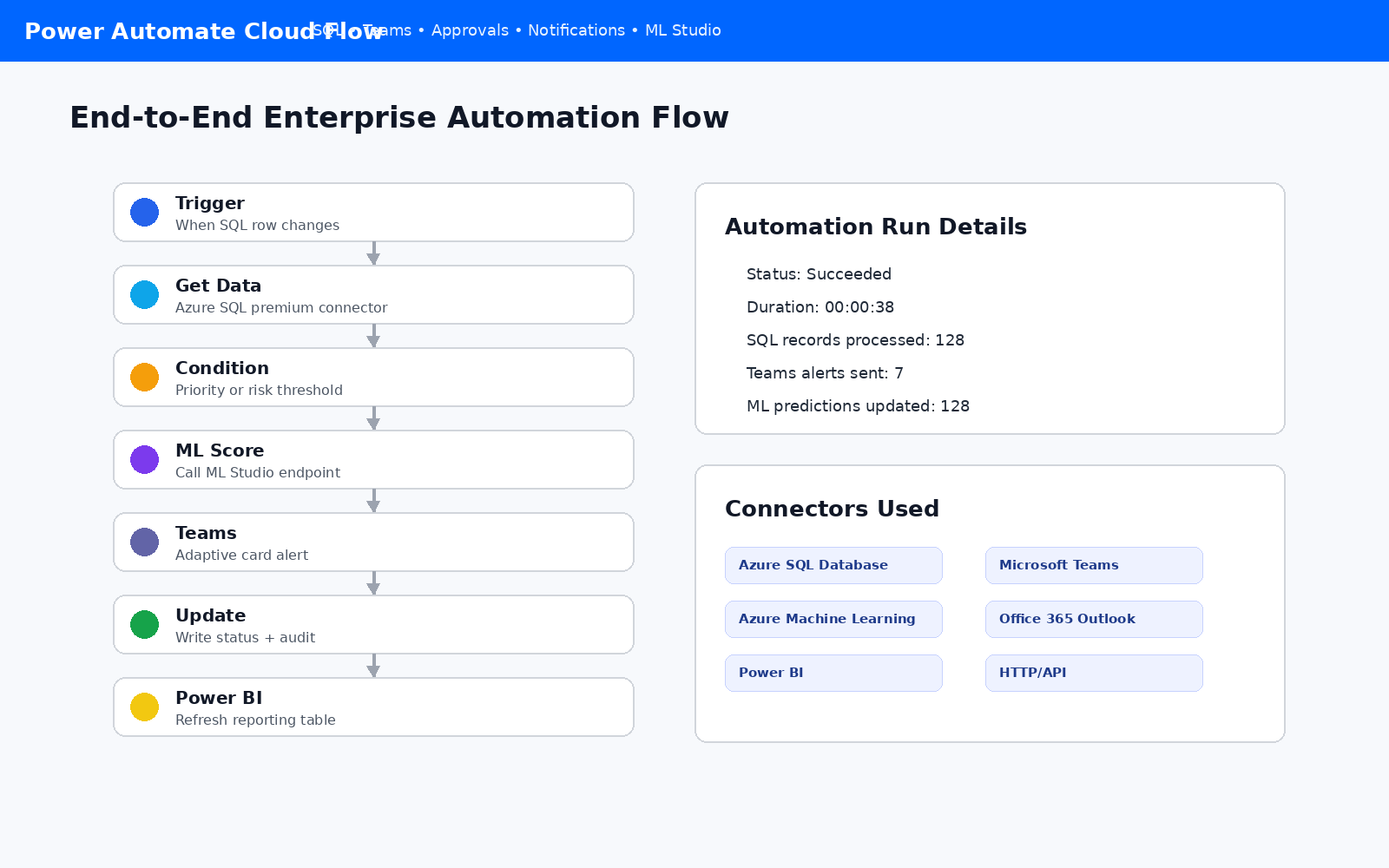Click the purple ML Score icon
1389x868 pixels.
click(x=144, y=459)
